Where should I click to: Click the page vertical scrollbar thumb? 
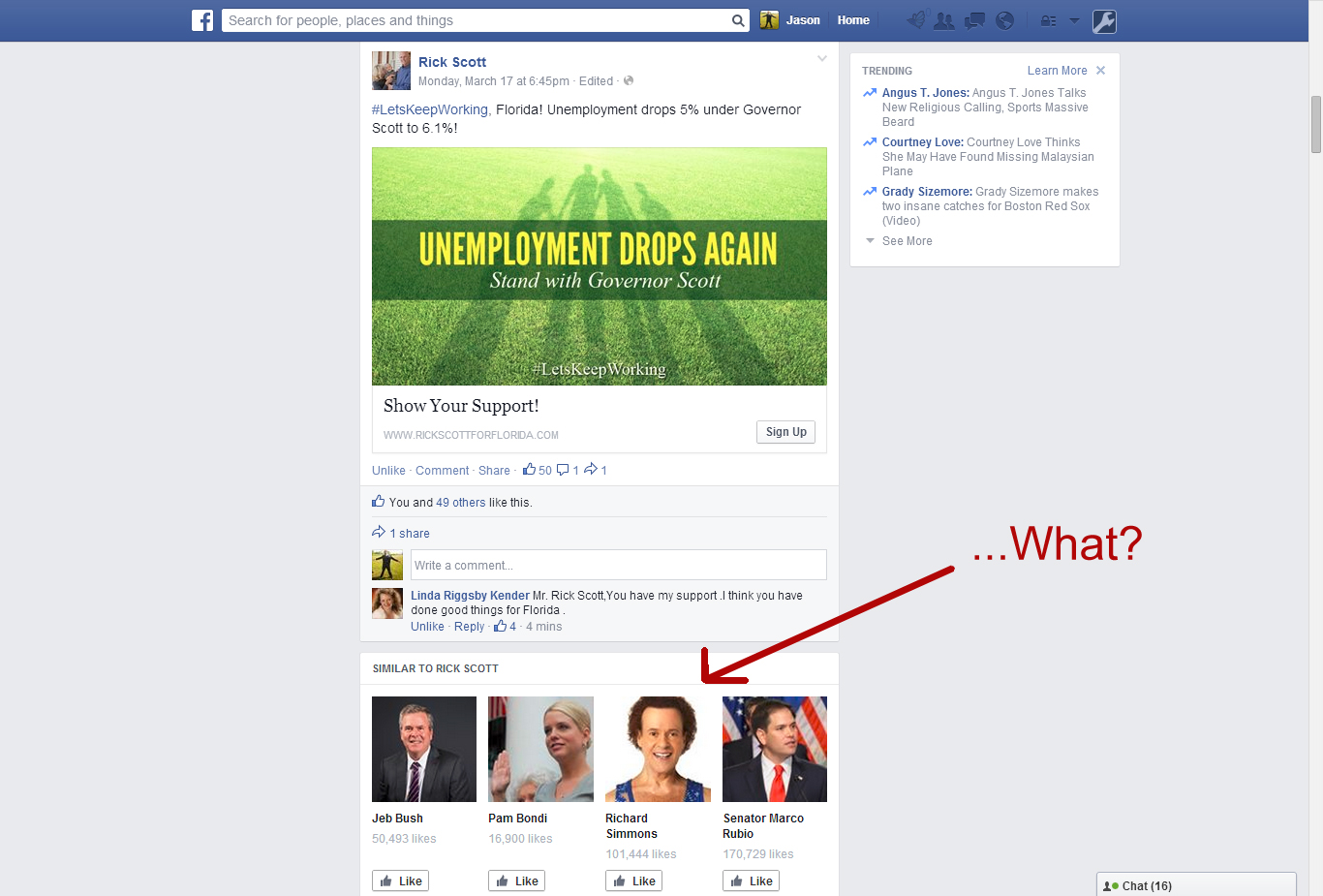tap(1315, 124)
